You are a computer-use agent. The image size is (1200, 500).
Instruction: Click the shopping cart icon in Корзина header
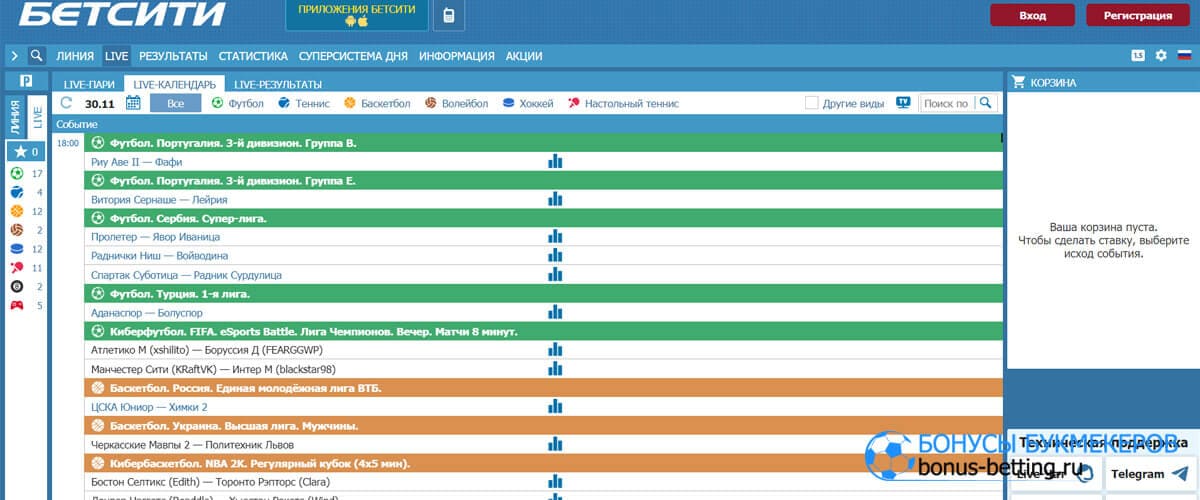1018,82
